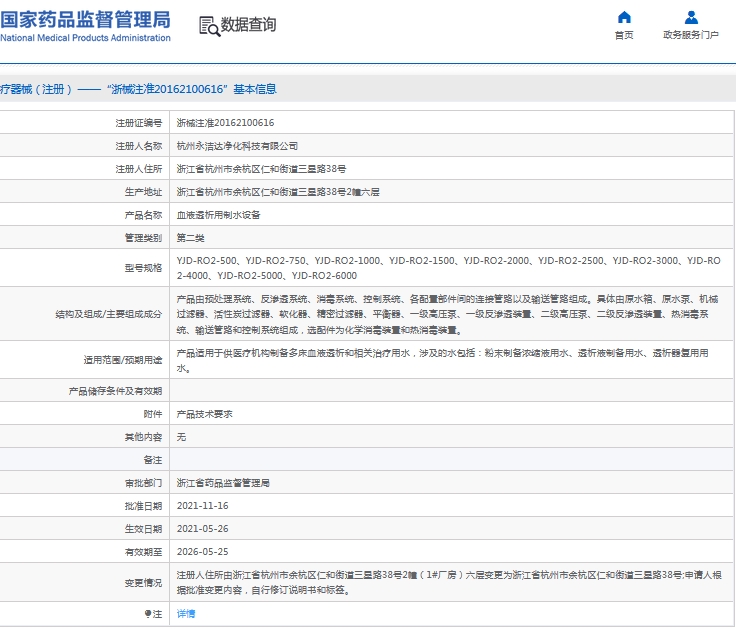736x629 pixels.
Task: Click the expiry date 2026-05-25 cell
Action: click(451, 552)
